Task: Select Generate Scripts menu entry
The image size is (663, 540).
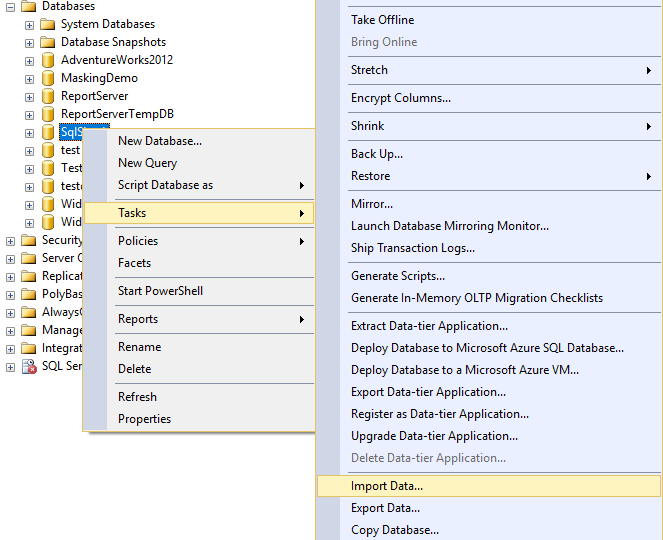Action: click(398, 276)
